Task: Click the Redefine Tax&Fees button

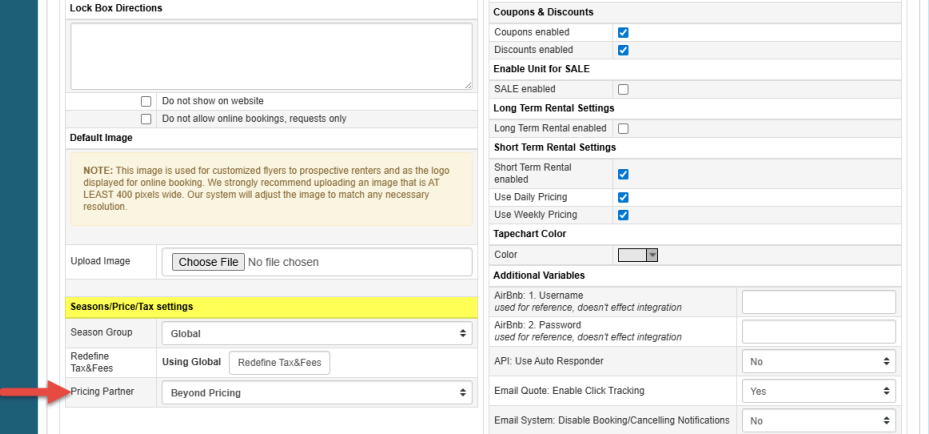Action: (279, 362)
